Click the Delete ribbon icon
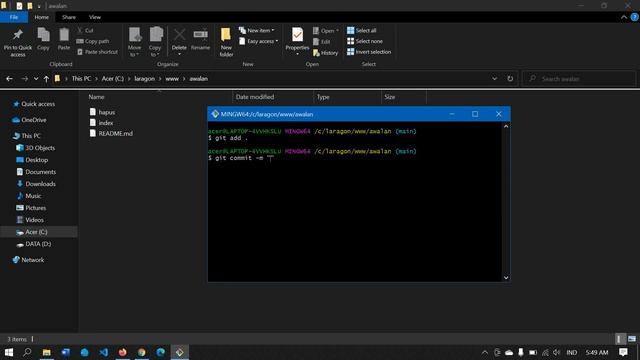Screen dimensions: 640x360 (x=179, y=41)
